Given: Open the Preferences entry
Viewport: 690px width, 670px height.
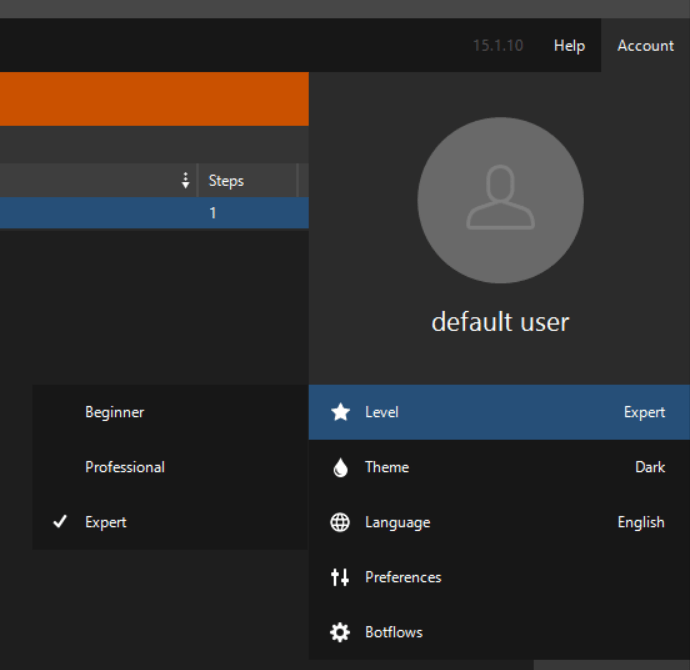Looking at the screenshot, I should pyautogui.click(x=403, y=577).
